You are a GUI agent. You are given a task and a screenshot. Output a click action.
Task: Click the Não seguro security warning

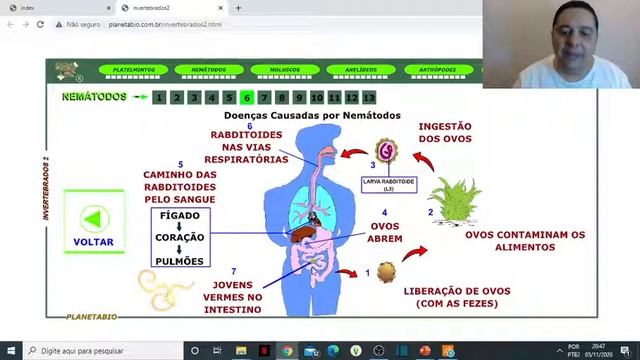click(x=78, y=24)
